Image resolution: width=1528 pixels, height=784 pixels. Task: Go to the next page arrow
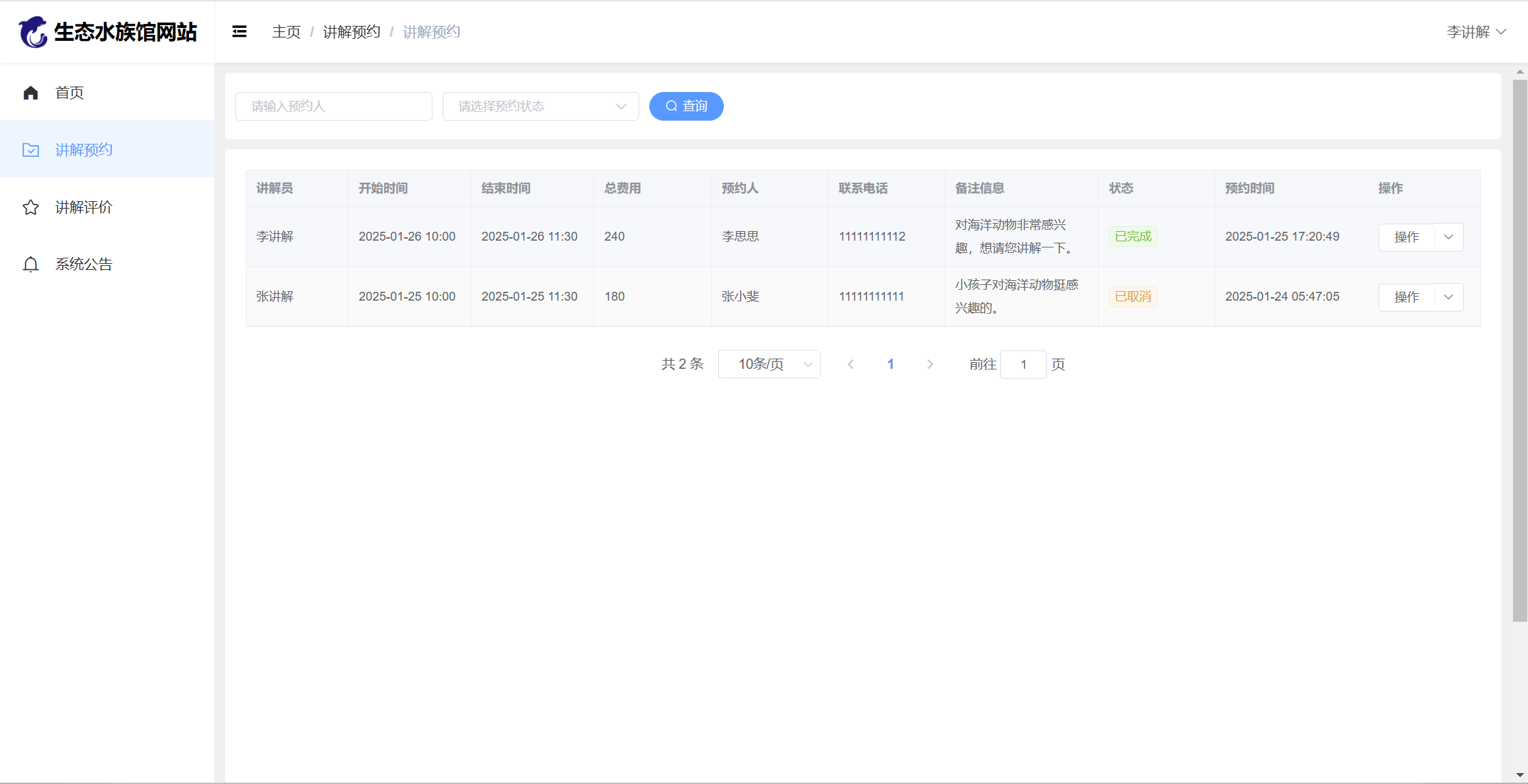930,365
